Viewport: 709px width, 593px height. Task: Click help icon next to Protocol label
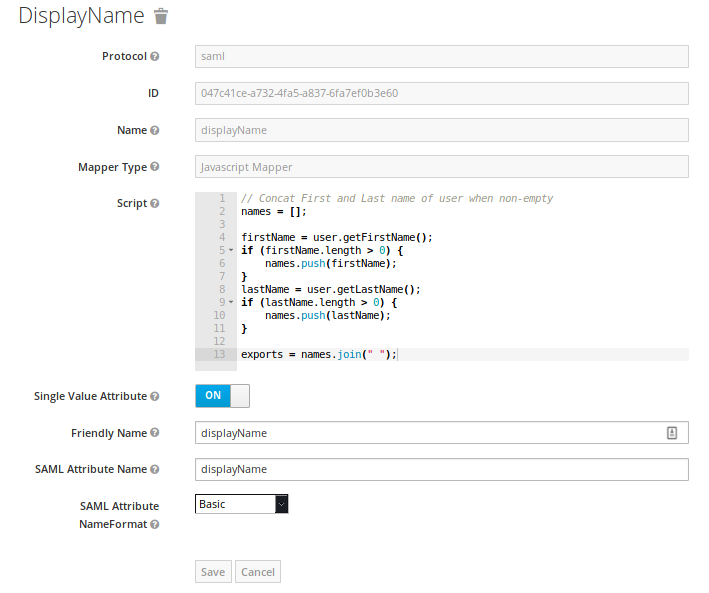point(155,57)
